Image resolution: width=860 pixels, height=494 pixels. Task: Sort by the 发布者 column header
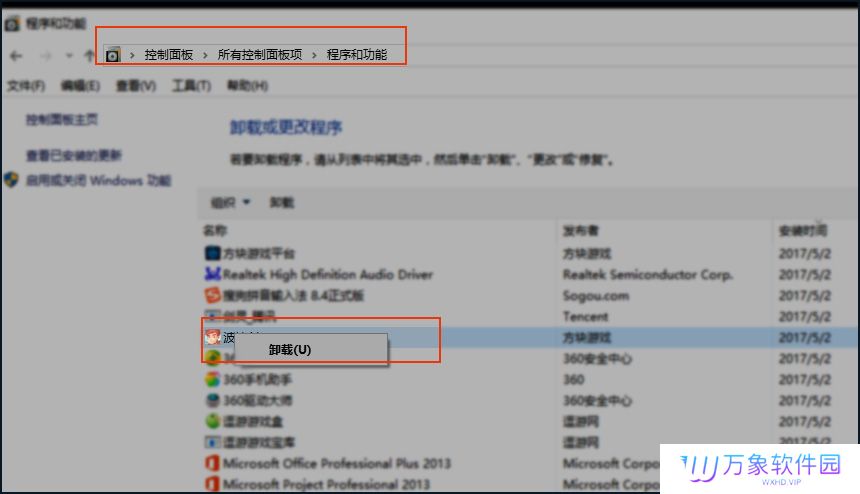coord(581,230)
